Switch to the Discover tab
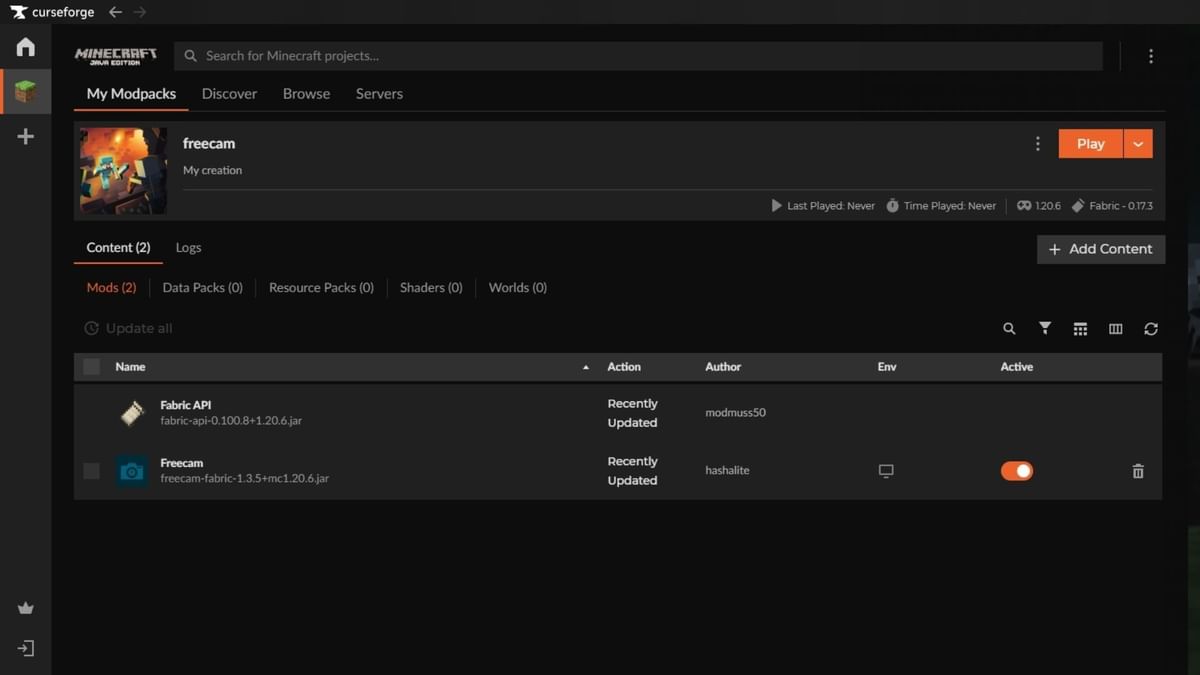This screenshot has height=675, width=1200. click(229, 94)
